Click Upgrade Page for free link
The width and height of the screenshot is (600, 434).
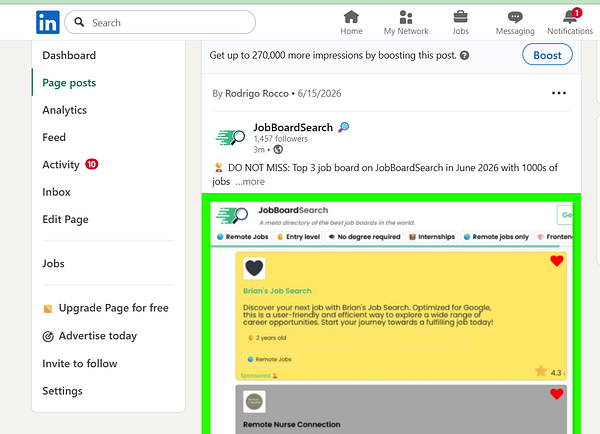click(113, 308)
